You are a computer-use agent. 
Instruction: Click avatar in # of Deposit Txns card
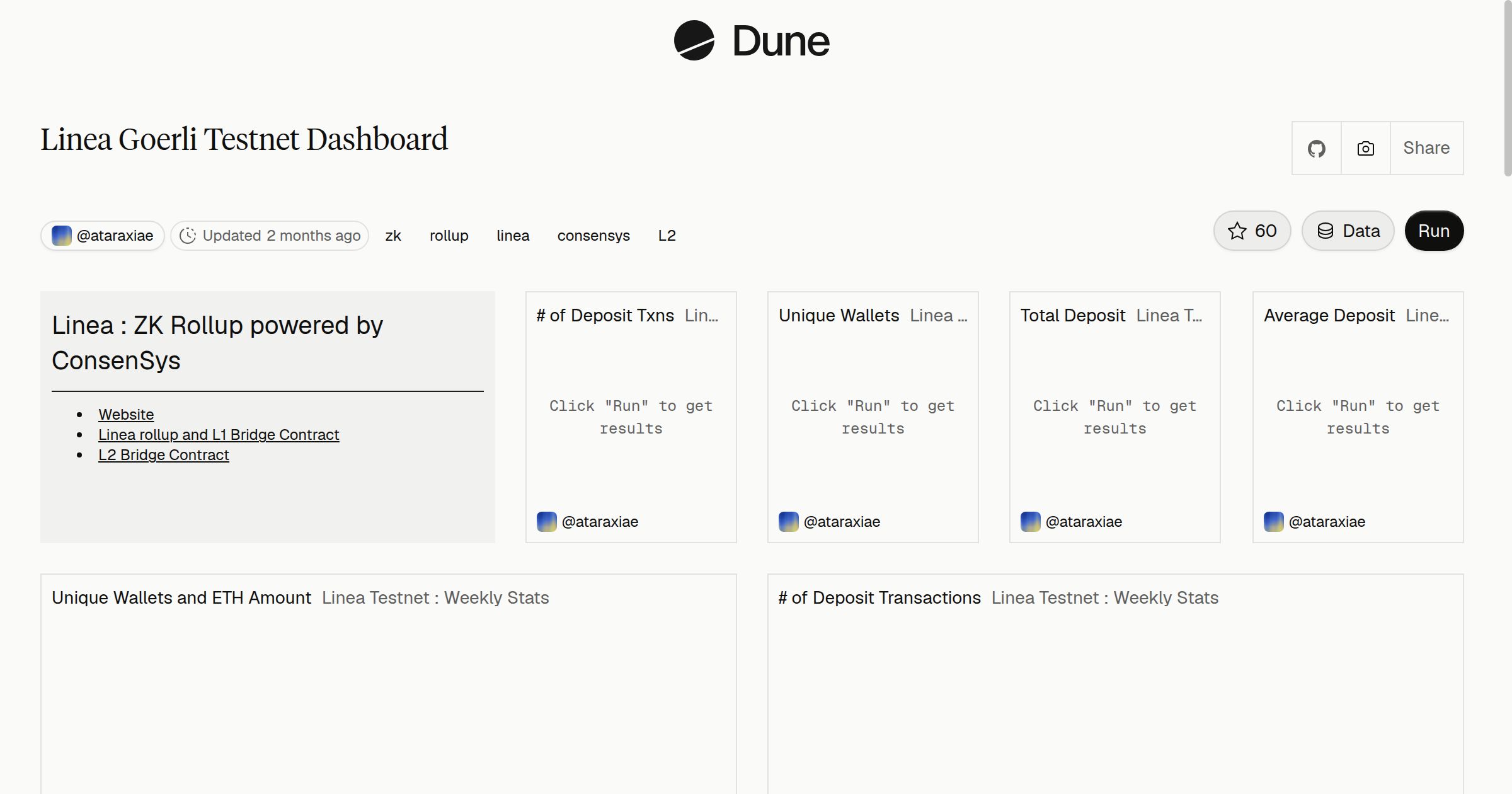(547, 522)
